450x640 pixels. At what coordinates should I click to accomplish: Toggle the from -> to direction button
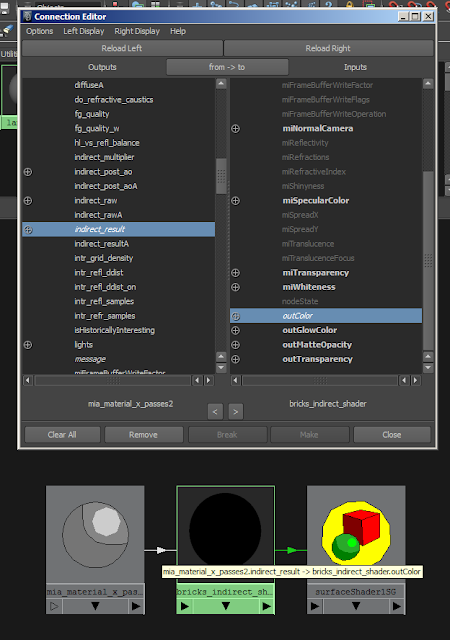pyautogui.click(x=227, y=67)
